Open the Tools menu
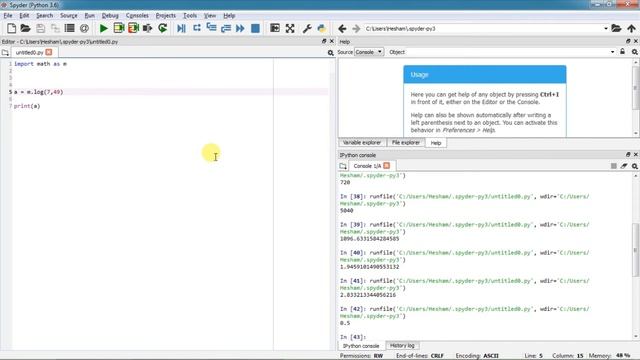This screenshot has width=640, height=360. tap(190, 16)
